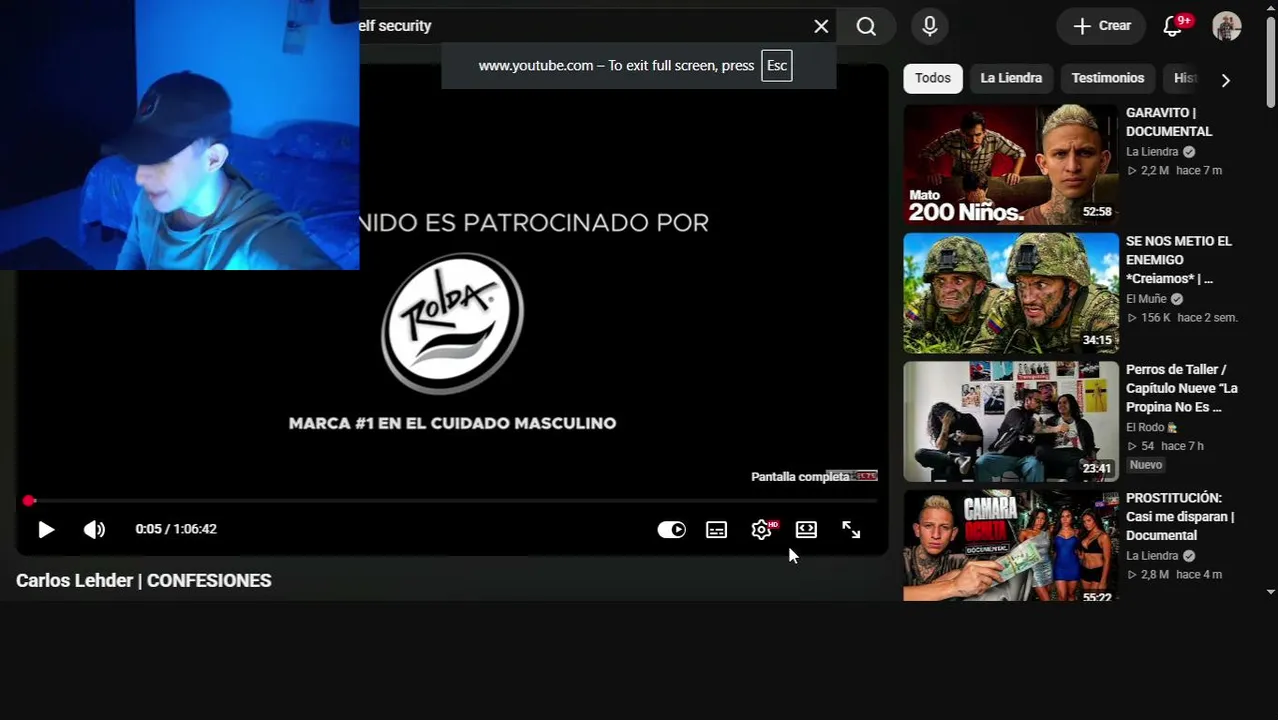Viewport: 1278px width, 720px height.
Task: Select the Testimonios filter chip
Action: click(x=1108, y=78)
